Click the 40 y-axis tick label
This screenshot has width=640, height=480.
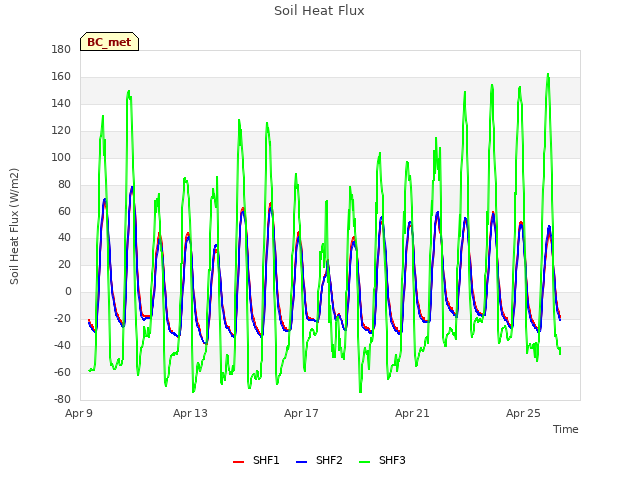pyautogui.click(x=64, y=238)
